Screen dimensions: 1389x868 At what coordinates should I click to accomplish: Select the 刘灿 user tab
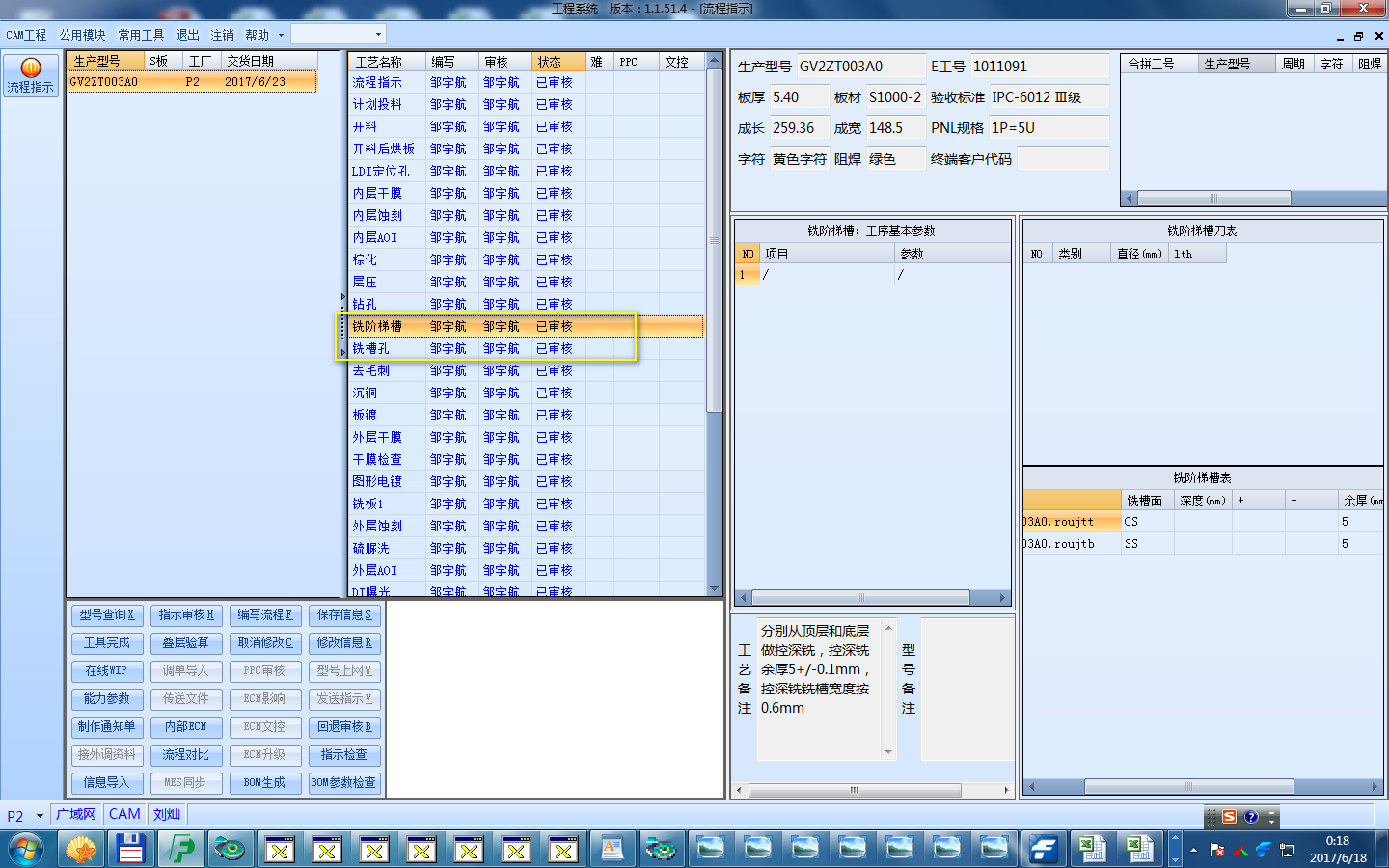(167, 814)
